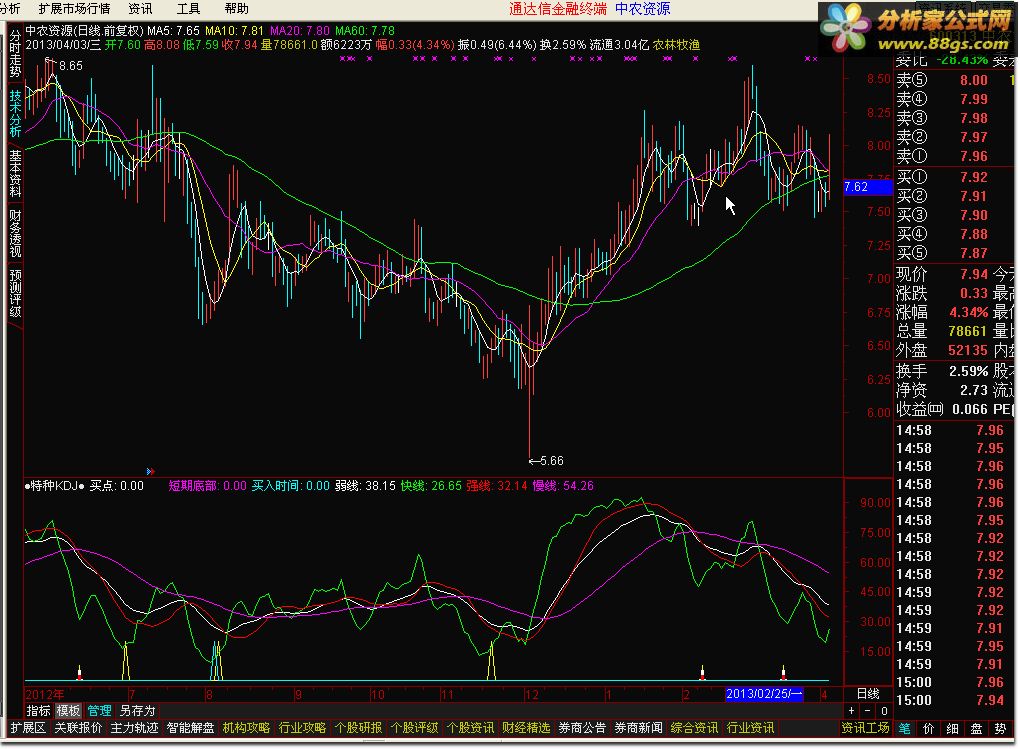Click the 2013/02/25 date marker on timeline
Viewport: 1020px width, 749px height.
point(764,694)
